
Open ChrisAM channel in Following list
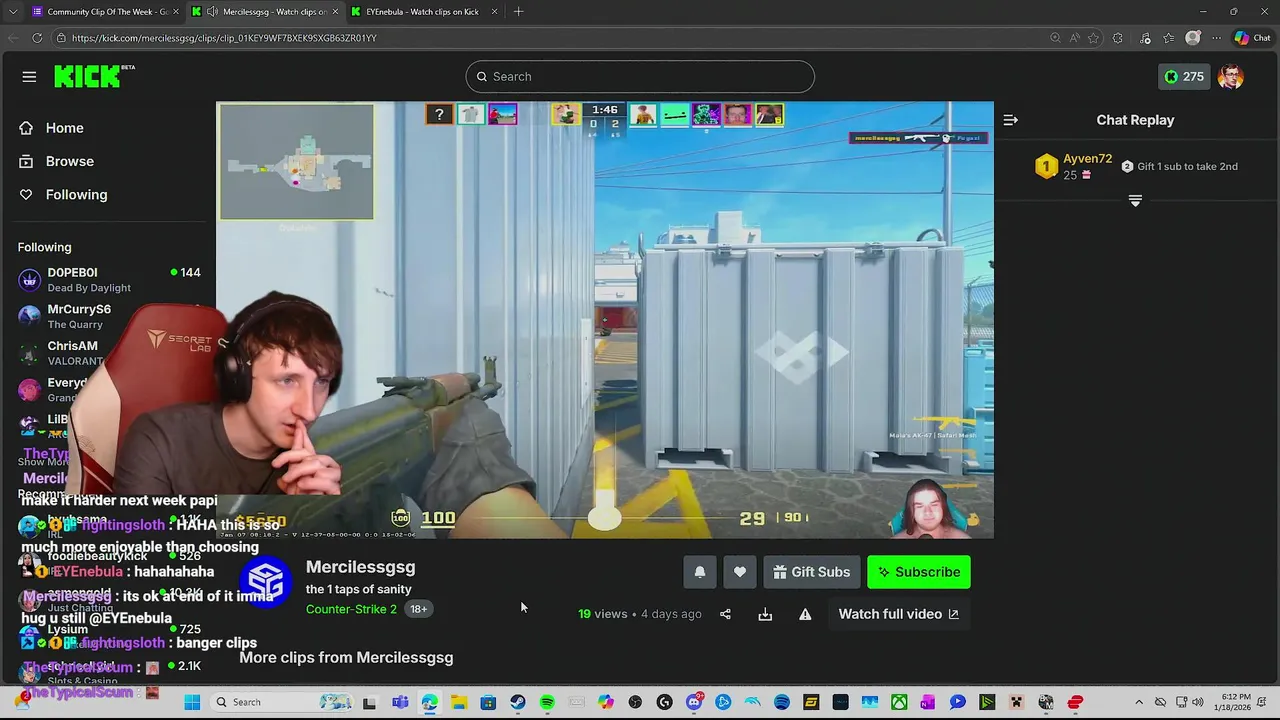tap(108, 353)
